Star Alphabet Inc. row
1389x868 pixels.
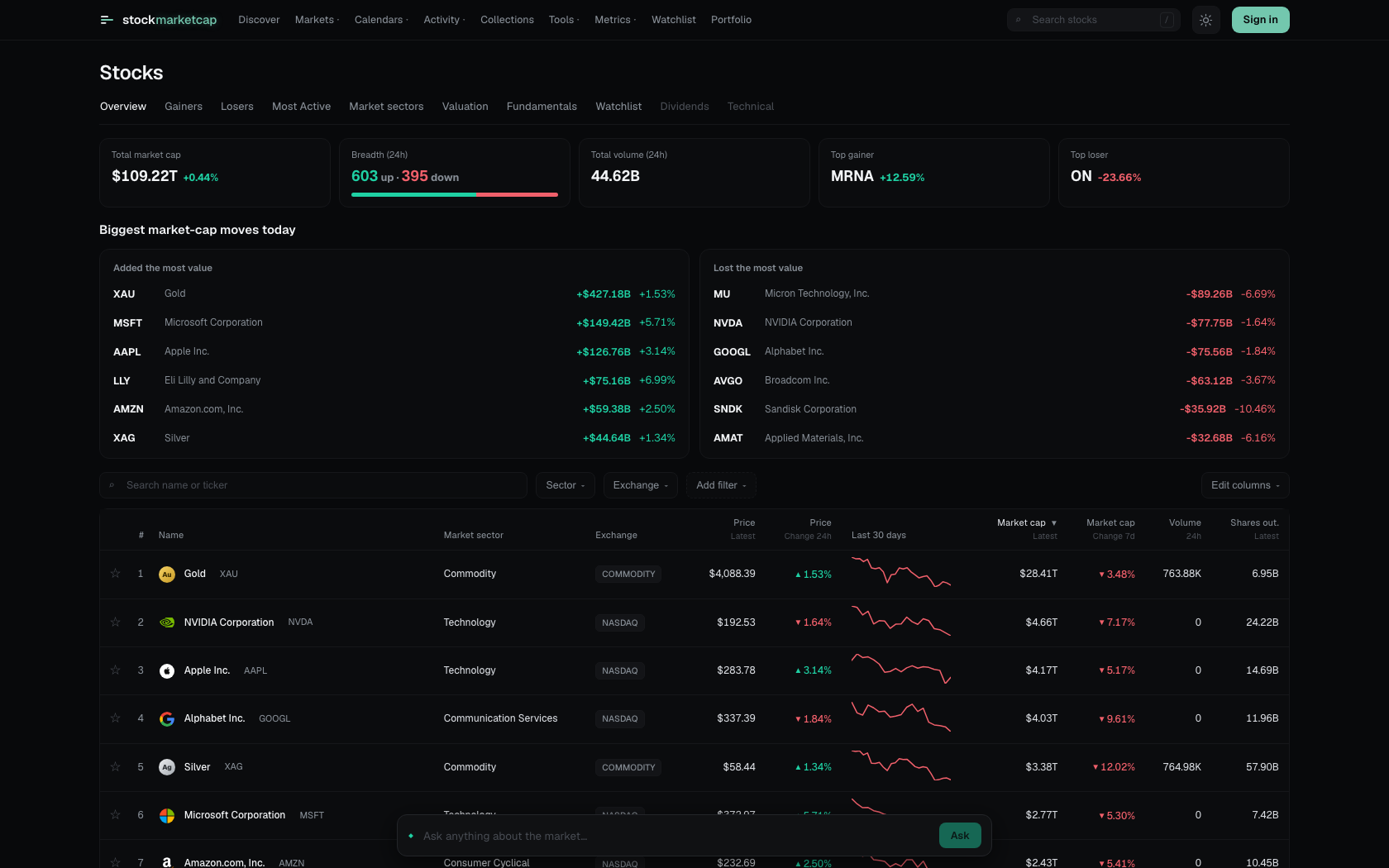pos(116,718)
